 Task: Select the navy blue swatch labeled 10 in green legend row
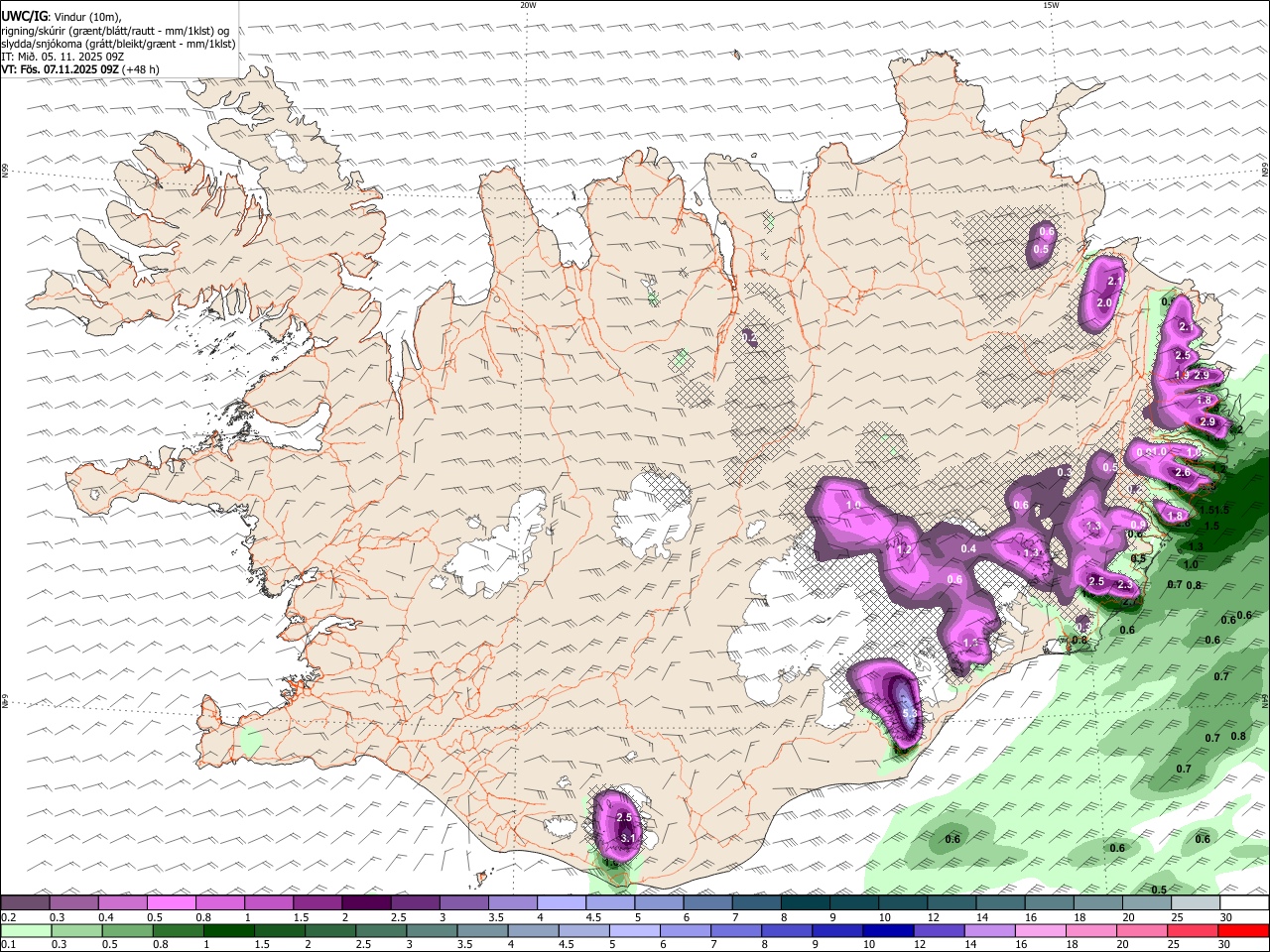(x=887, y=931)
